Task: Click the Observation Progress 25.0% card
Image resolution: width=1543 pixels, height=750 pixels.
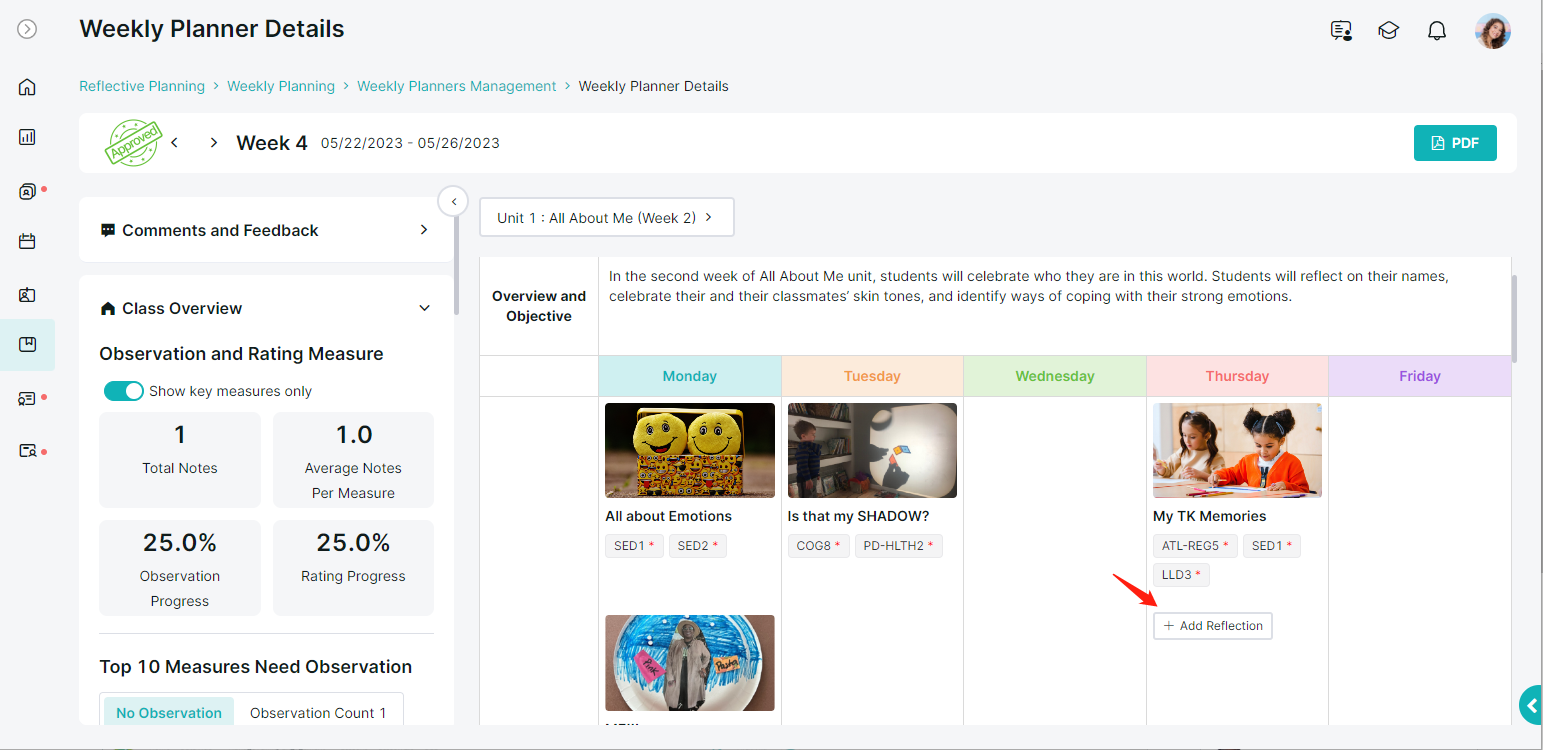Action: click(180, 568)
